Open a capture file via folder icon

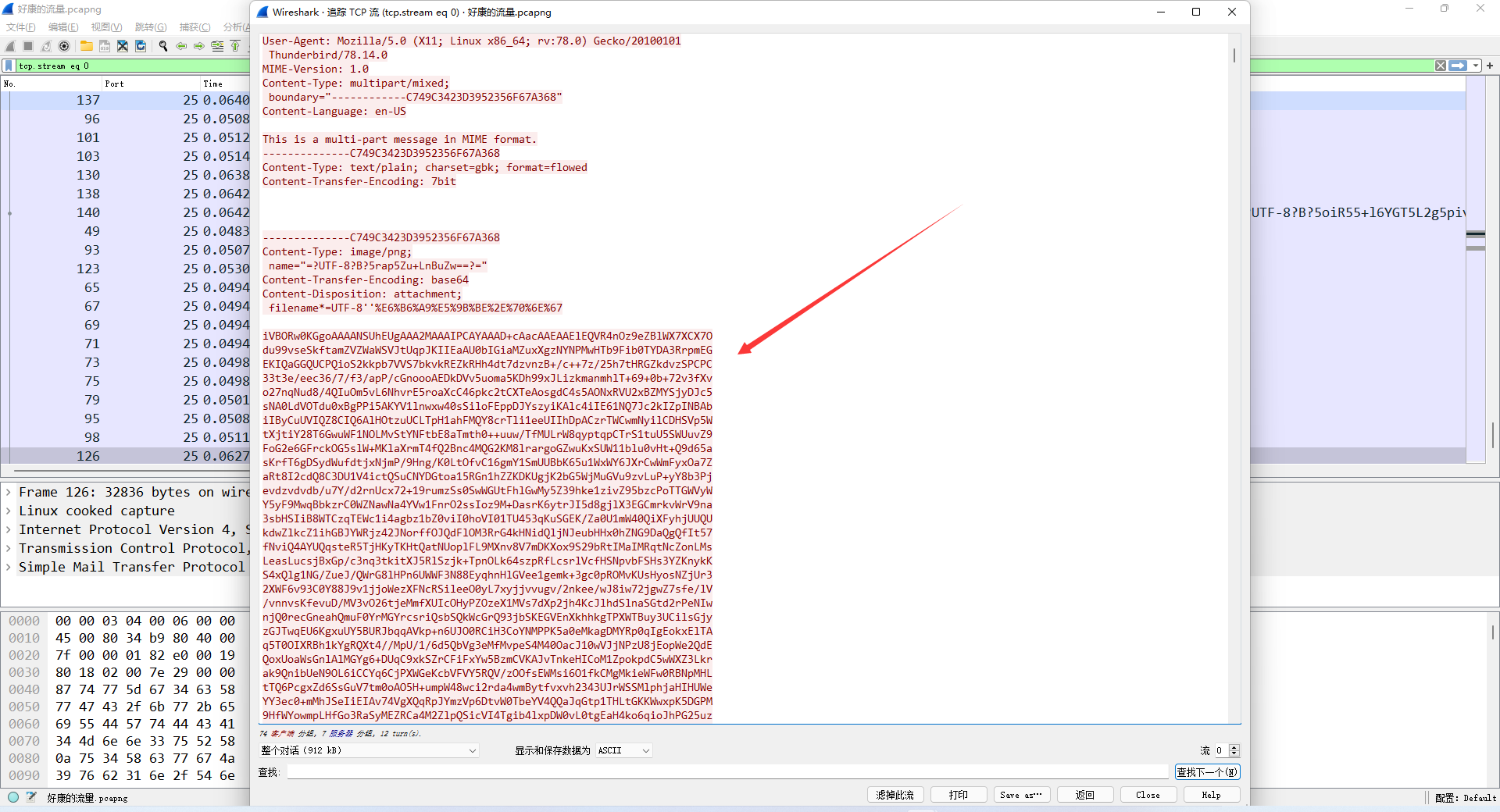click(86, 46)
